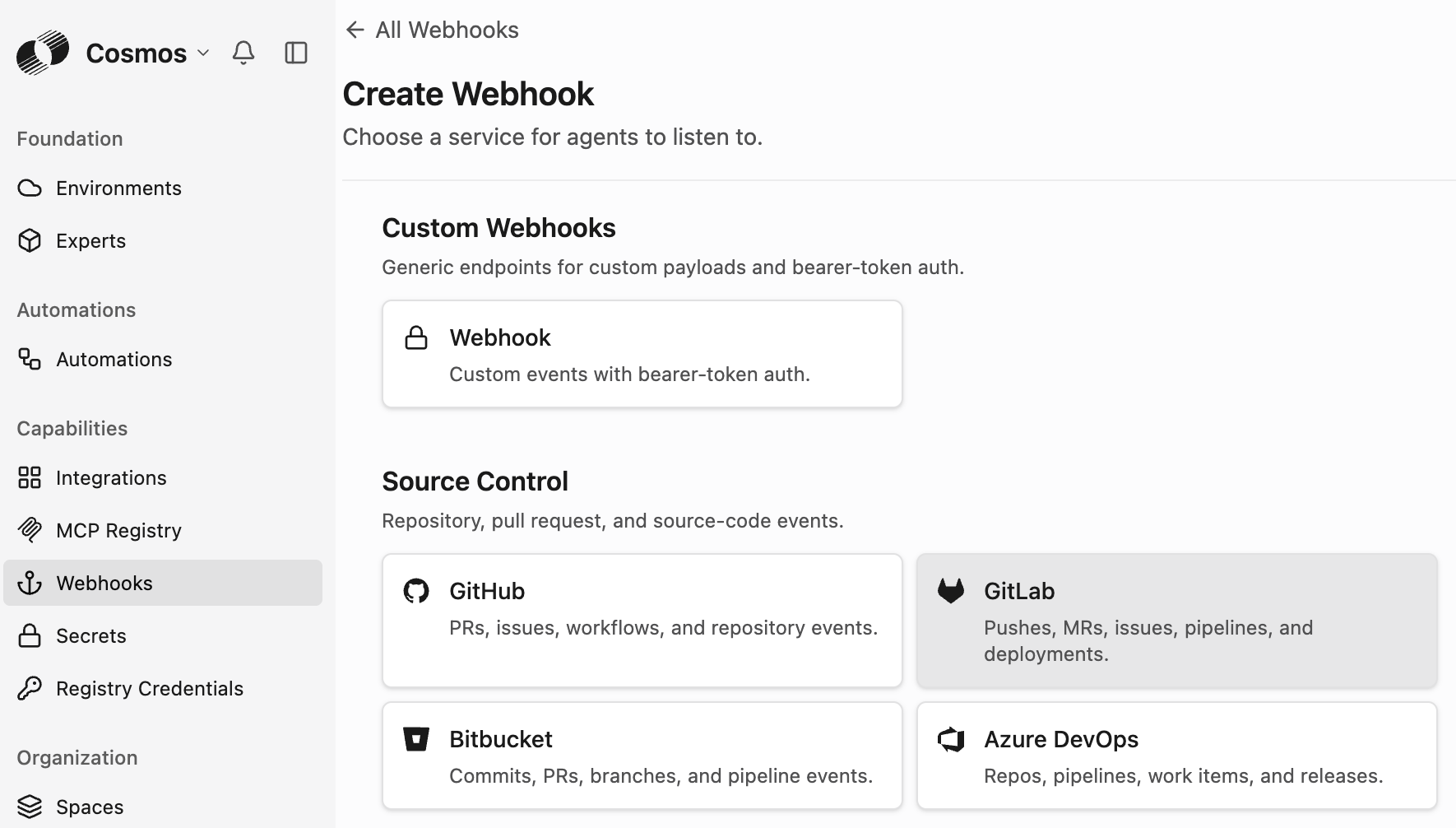Select the GitHub webhook card

pyautogui.click(x=642, y=621)
